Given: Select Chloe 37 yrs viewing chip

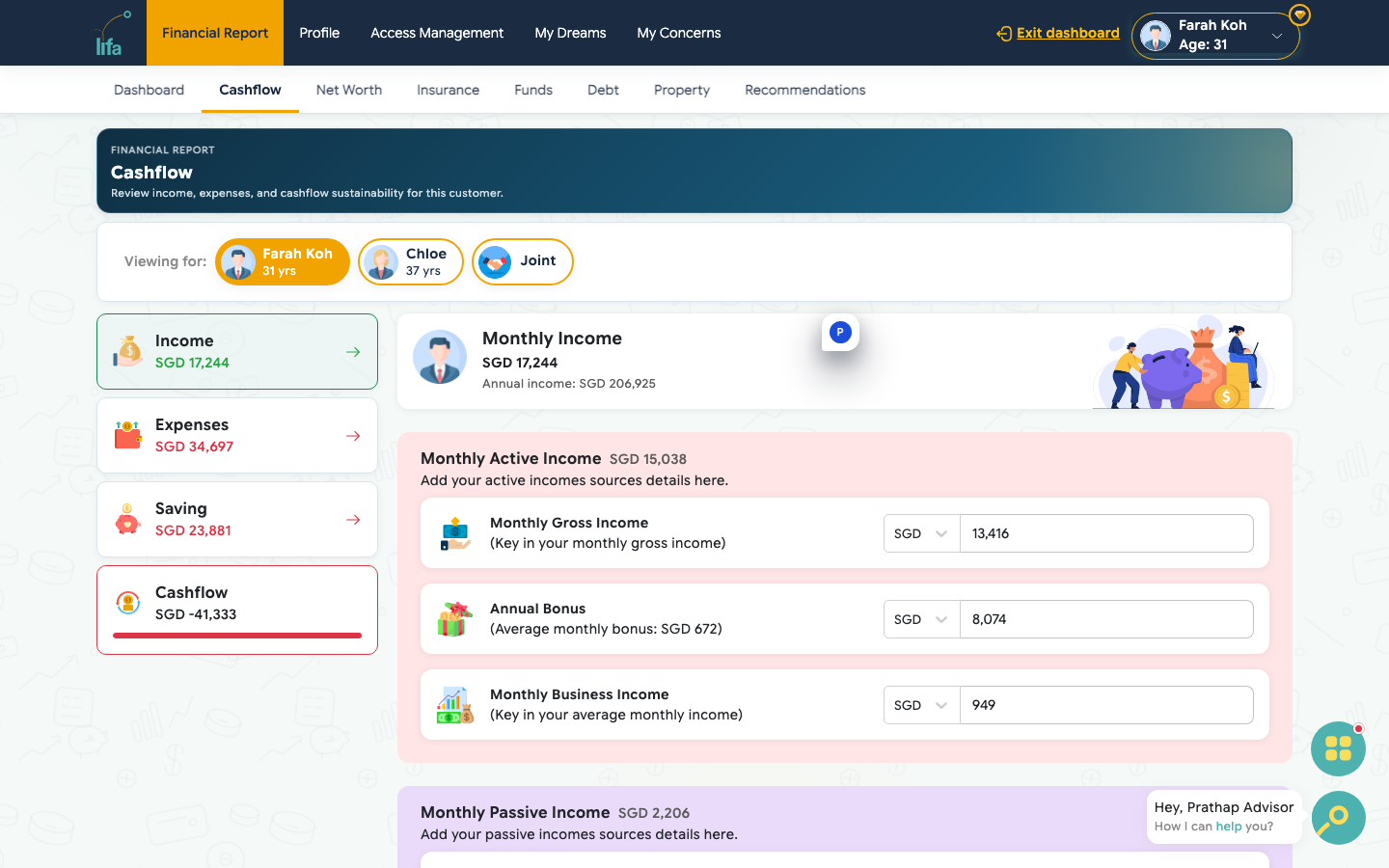Looking at the screenshot, I should (x=411, y=262).
